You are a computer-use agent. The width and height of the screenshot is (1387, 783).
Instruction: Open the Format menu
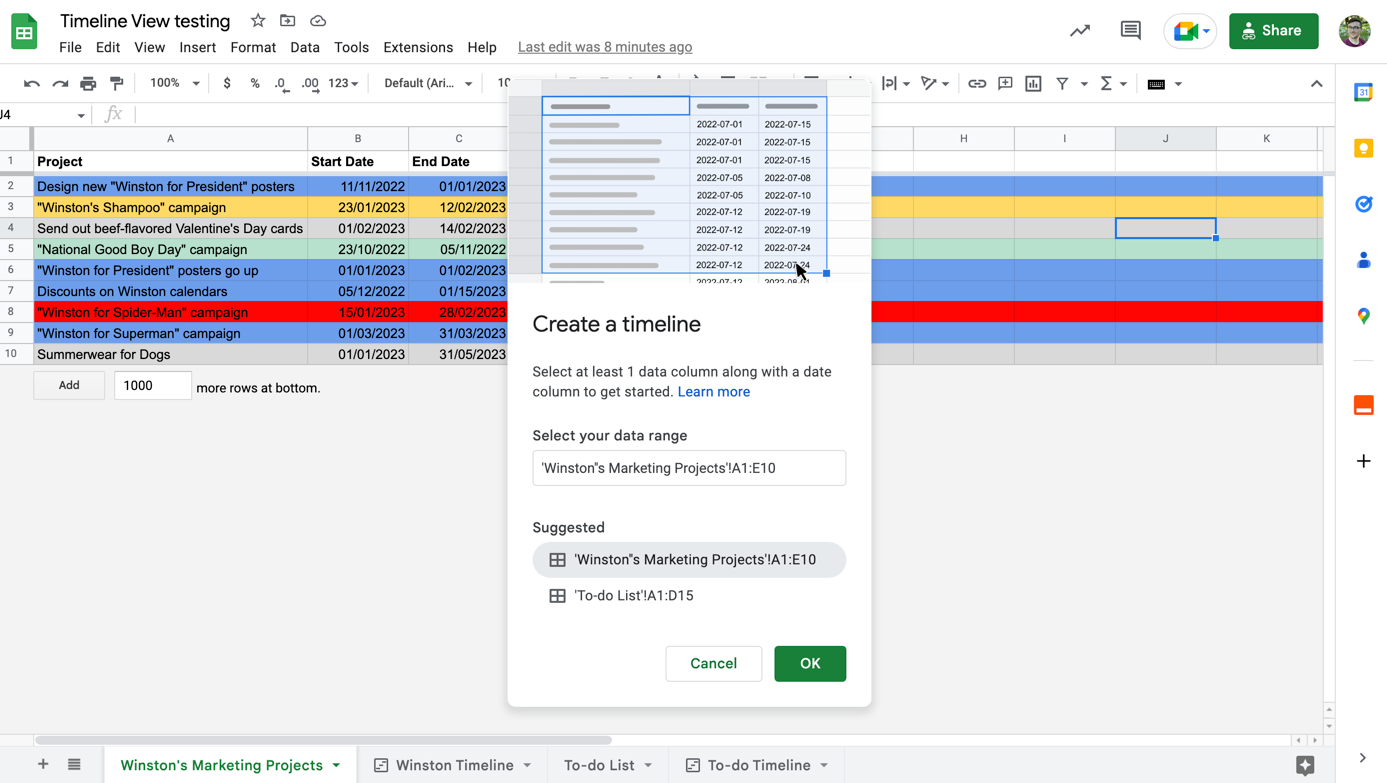coord(253,47)
